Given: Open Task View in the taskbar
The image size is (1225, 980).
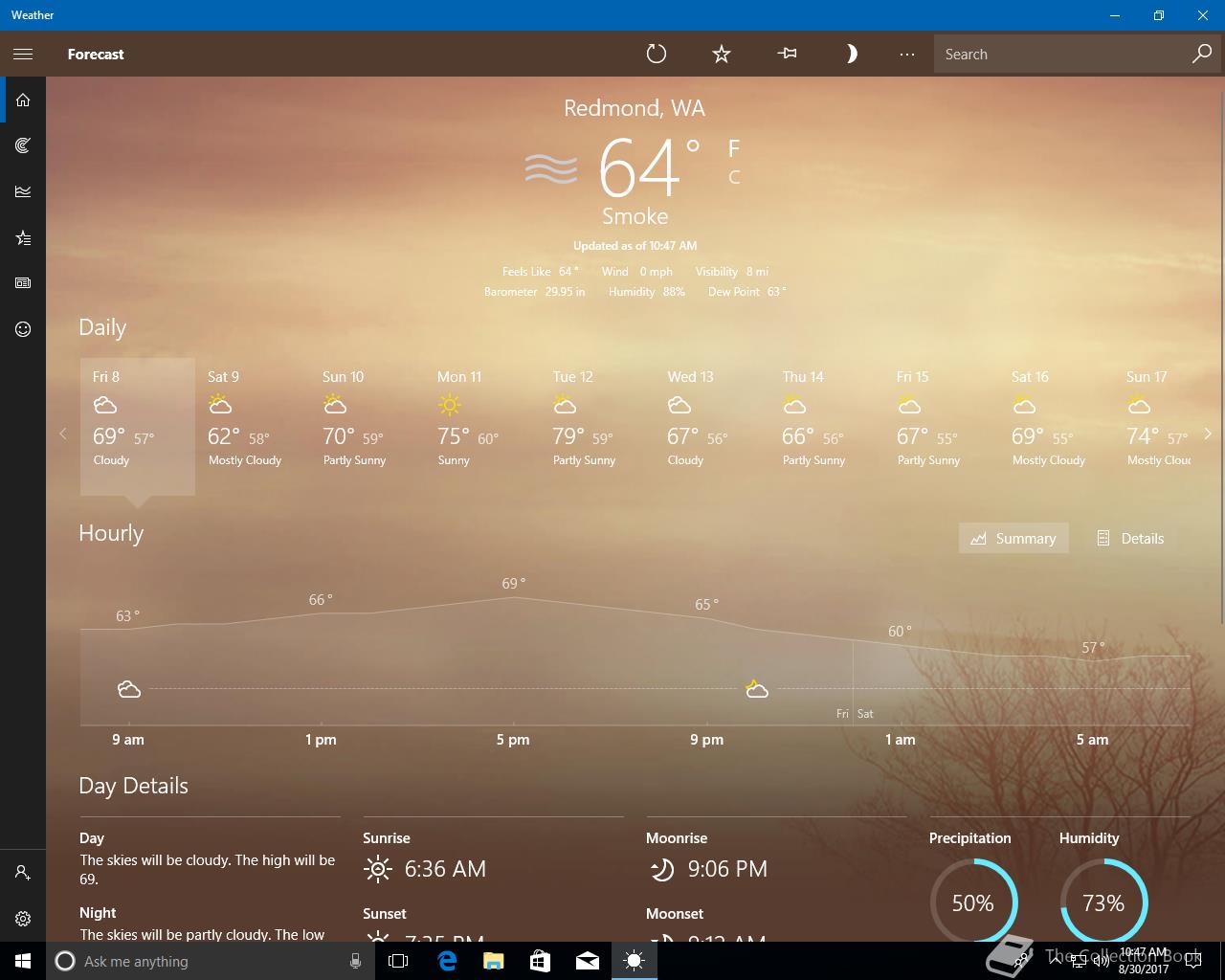Looking at the screenshot, I should click(398, 961).
